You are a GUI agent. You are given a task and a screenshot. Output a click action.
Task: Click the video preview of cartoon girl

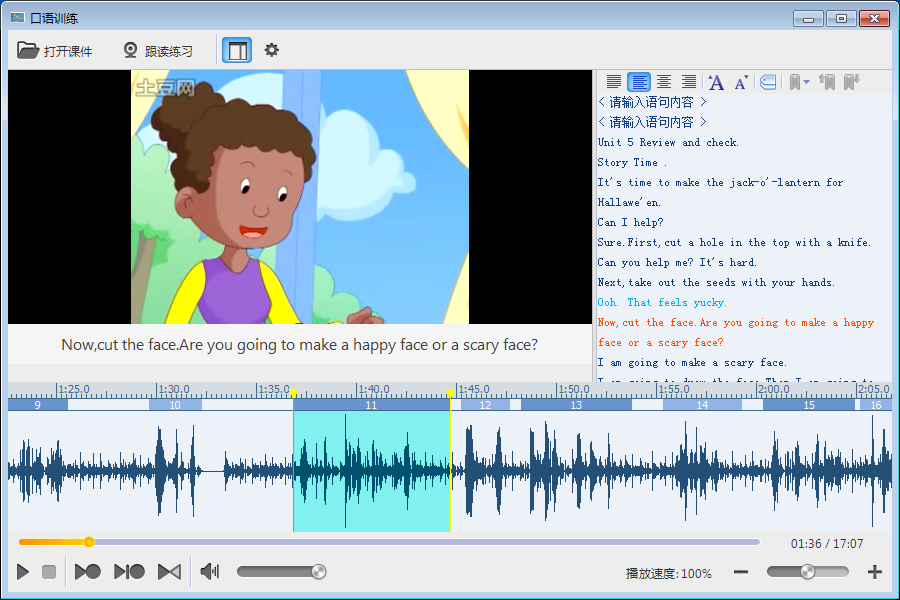[x=300, y=197]
